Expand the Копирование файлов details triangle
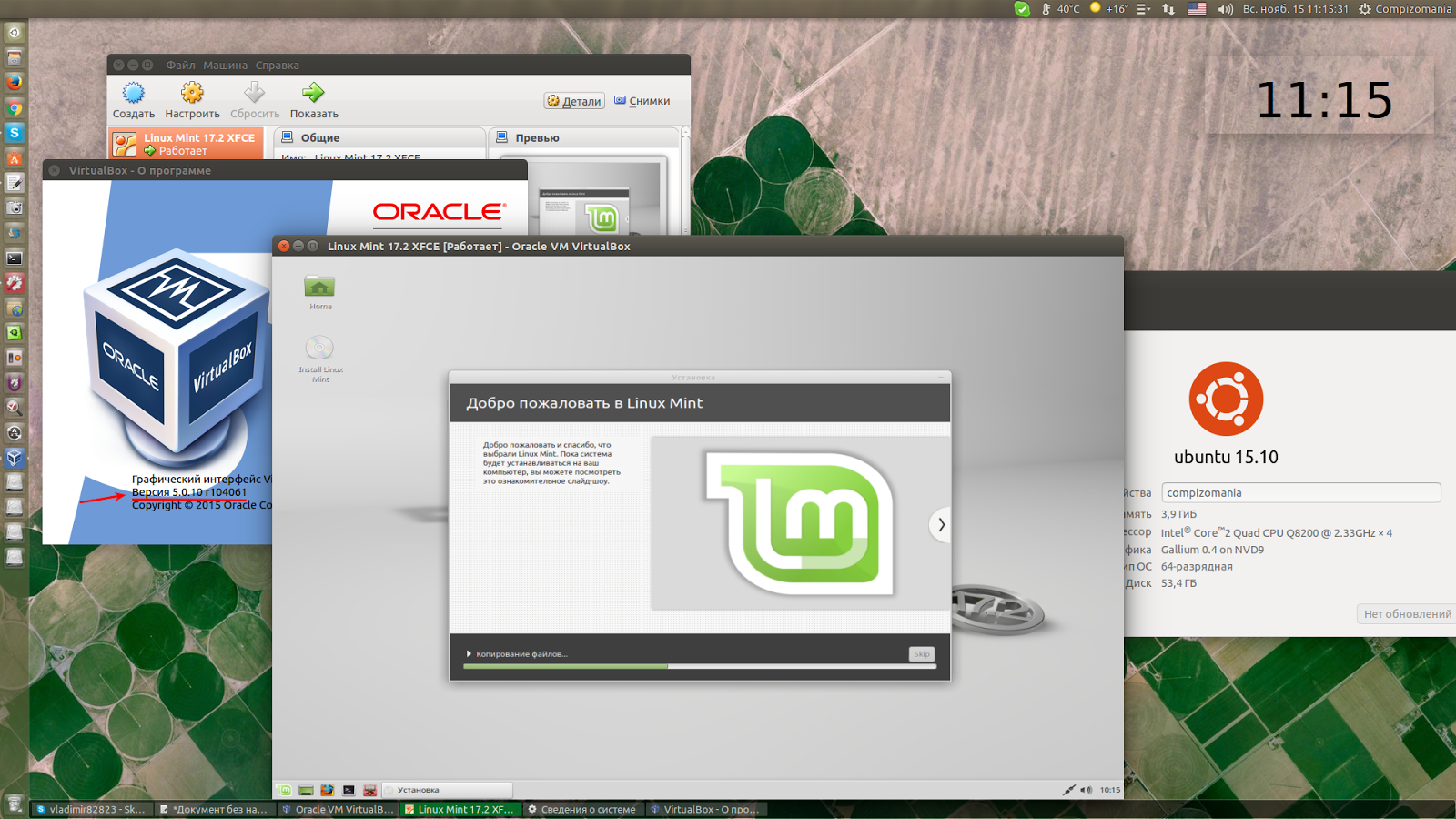Viewport: 1456px width, 819px height. coord(470,654)
